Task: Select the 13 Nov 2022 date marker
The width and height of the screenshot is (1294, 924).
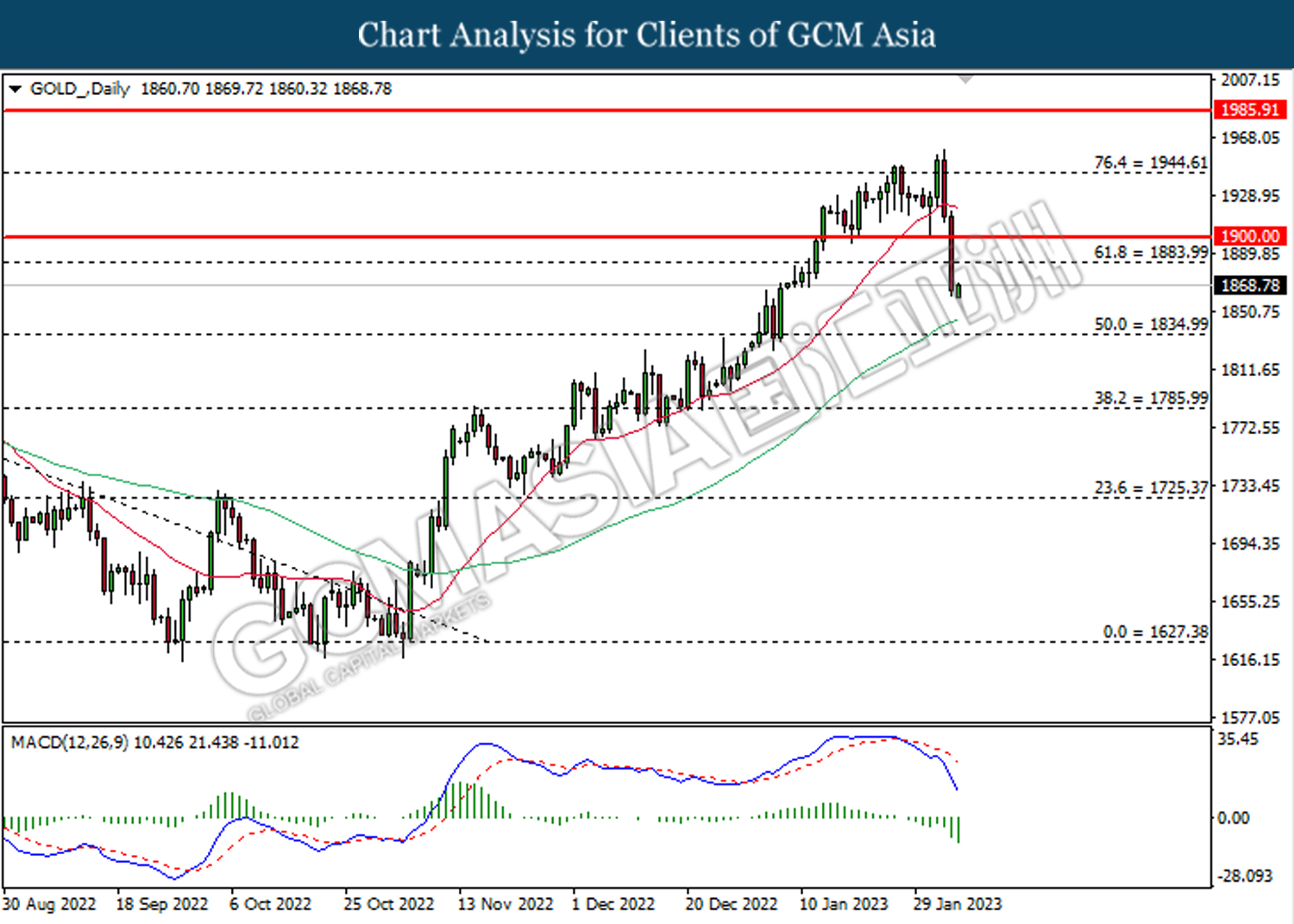Action: (x=505, y=904)
